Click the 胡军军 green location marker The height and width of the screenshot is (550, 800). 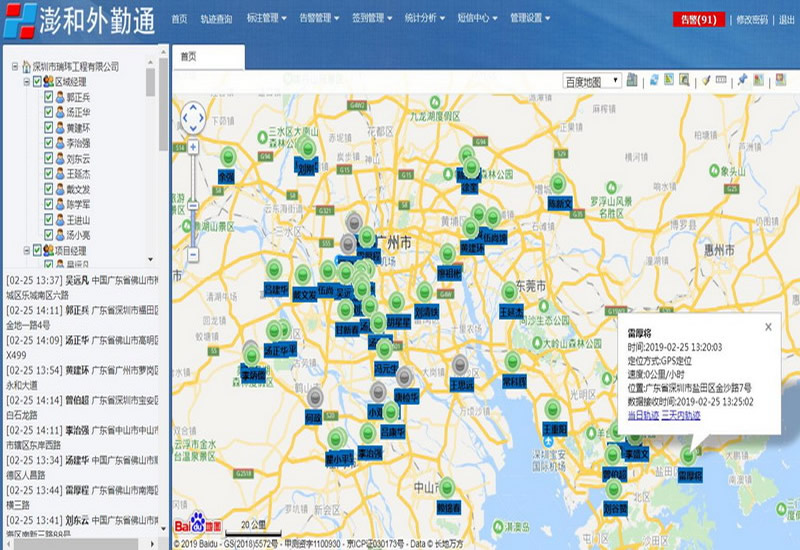tap(396, 302)
